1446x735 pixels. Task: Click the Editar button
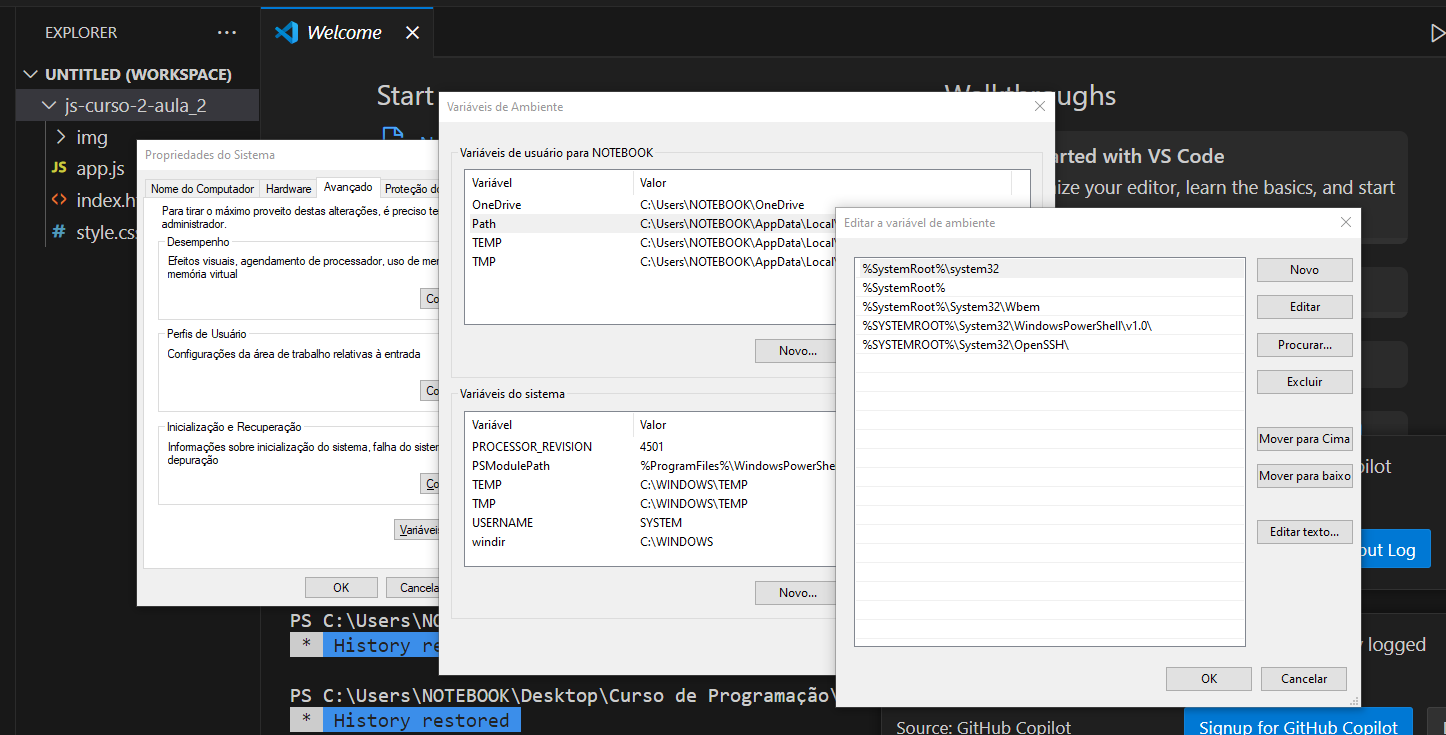(x=1305, y=307)
